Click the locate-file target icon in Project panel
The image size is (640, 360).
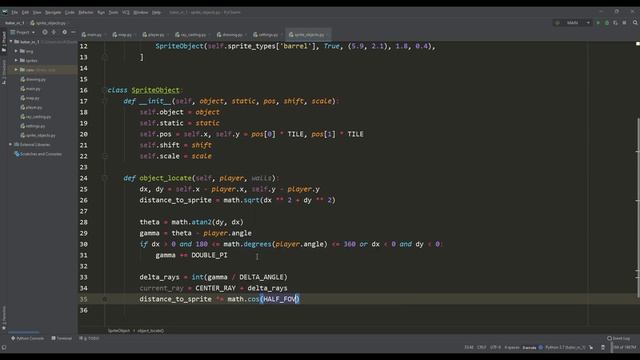(45, 32)
